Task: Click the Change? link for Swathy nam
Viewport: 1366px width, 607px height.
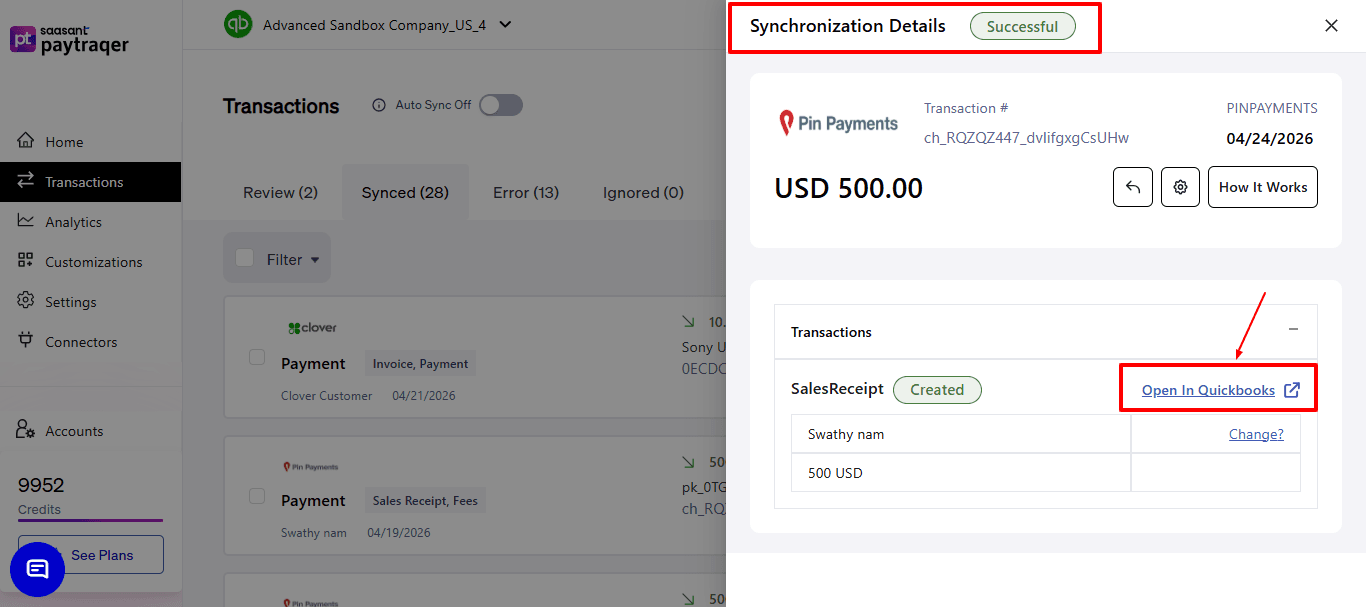Action: [1256, 434]
